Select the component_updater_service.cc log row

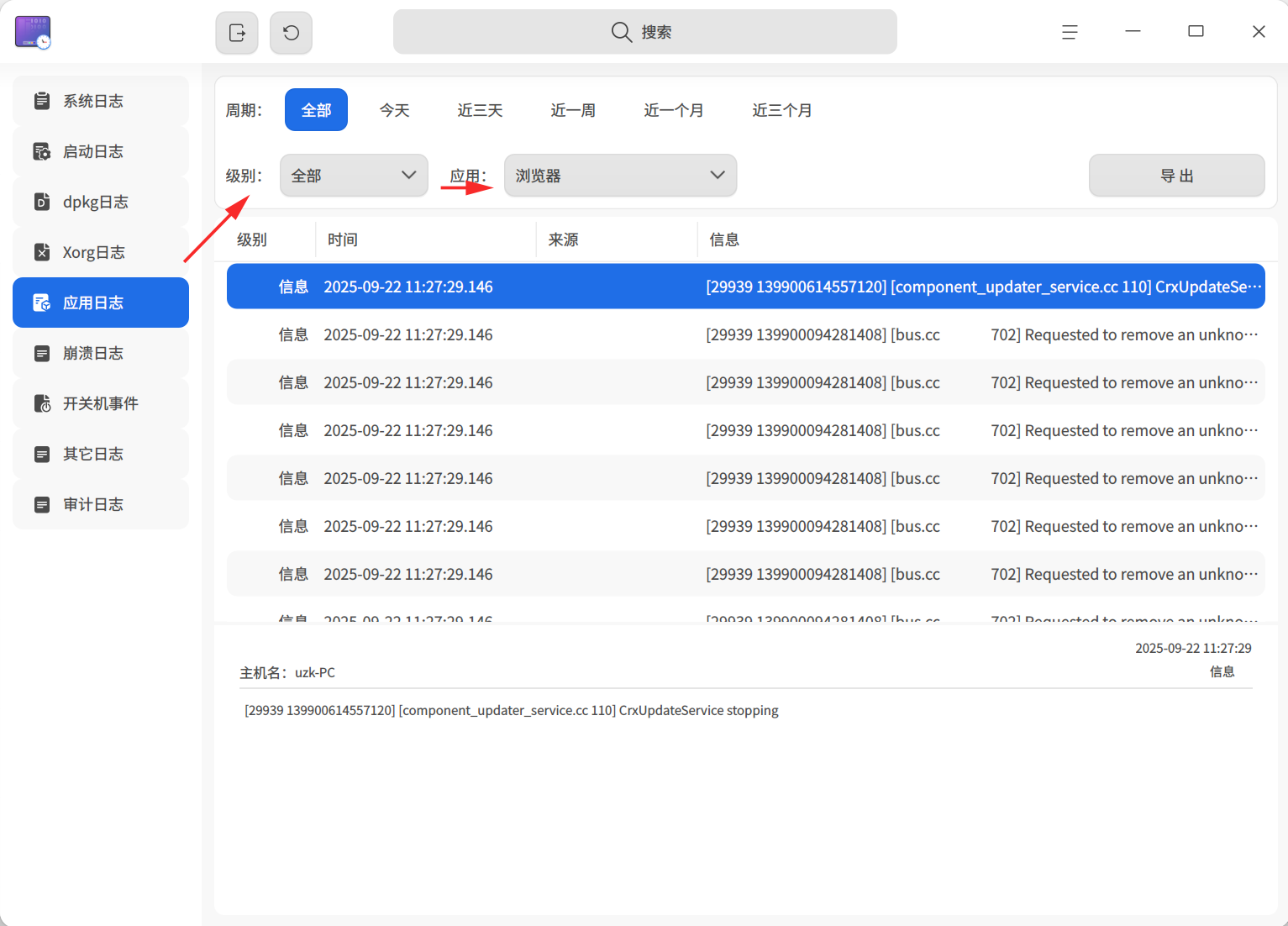[746, 287]
